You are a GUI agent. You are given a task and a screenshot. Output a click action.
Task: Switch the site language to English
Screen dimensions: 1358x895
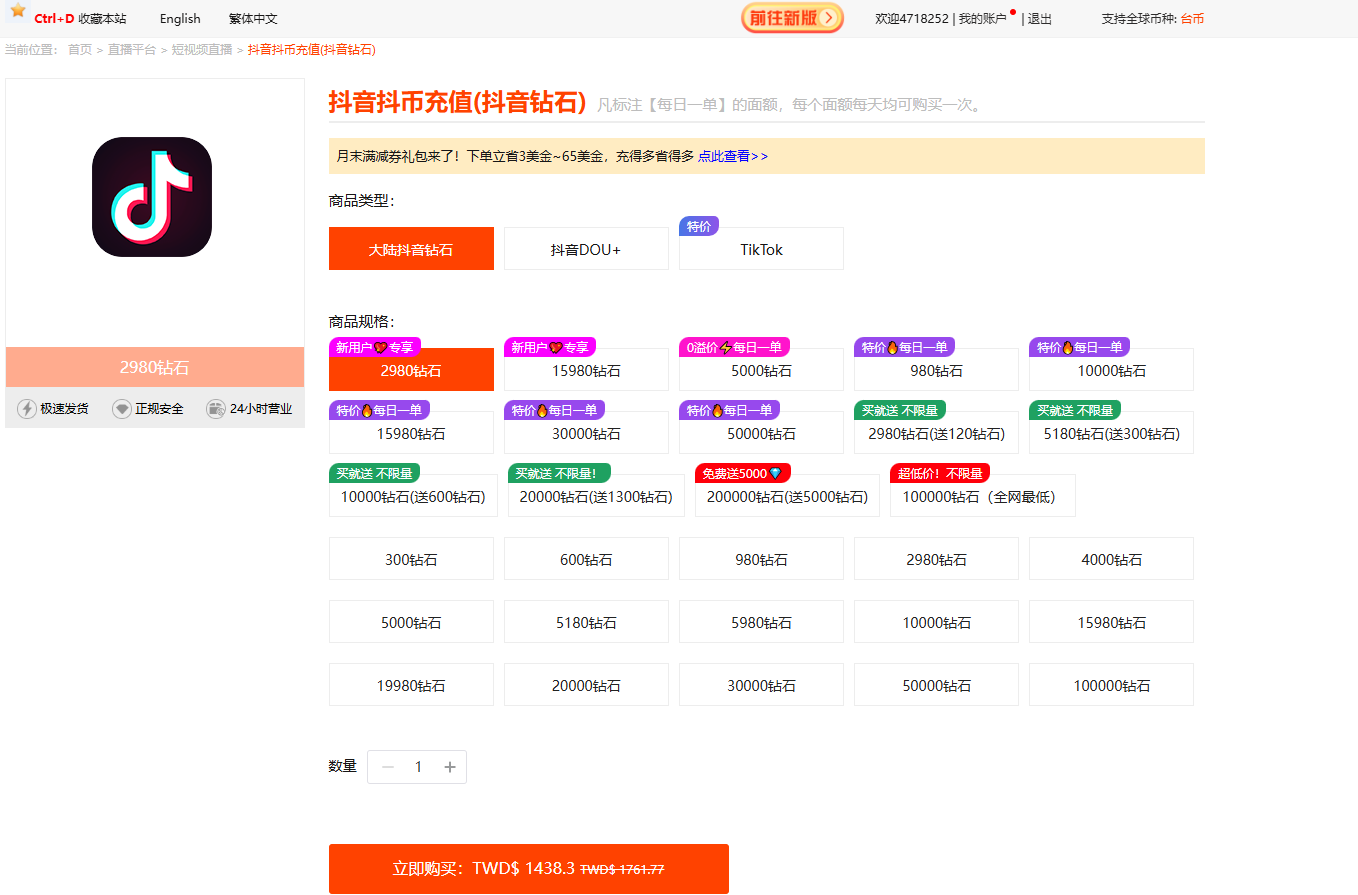179,18
